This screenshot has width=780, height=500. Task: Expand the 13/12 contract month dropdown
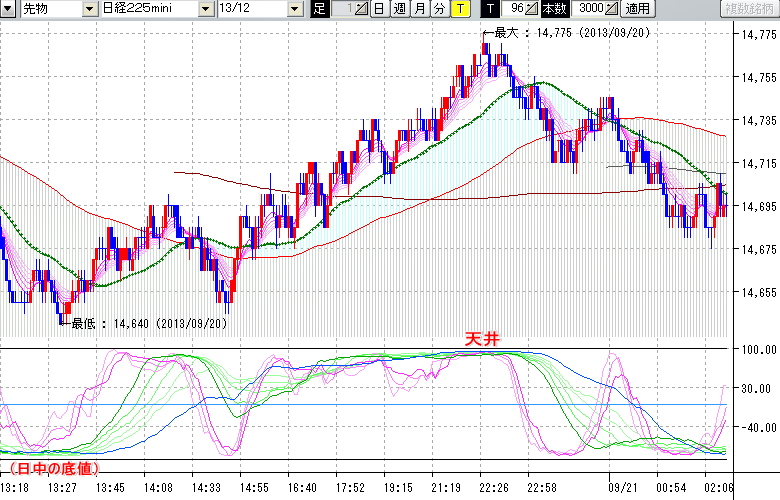[294, 9]
